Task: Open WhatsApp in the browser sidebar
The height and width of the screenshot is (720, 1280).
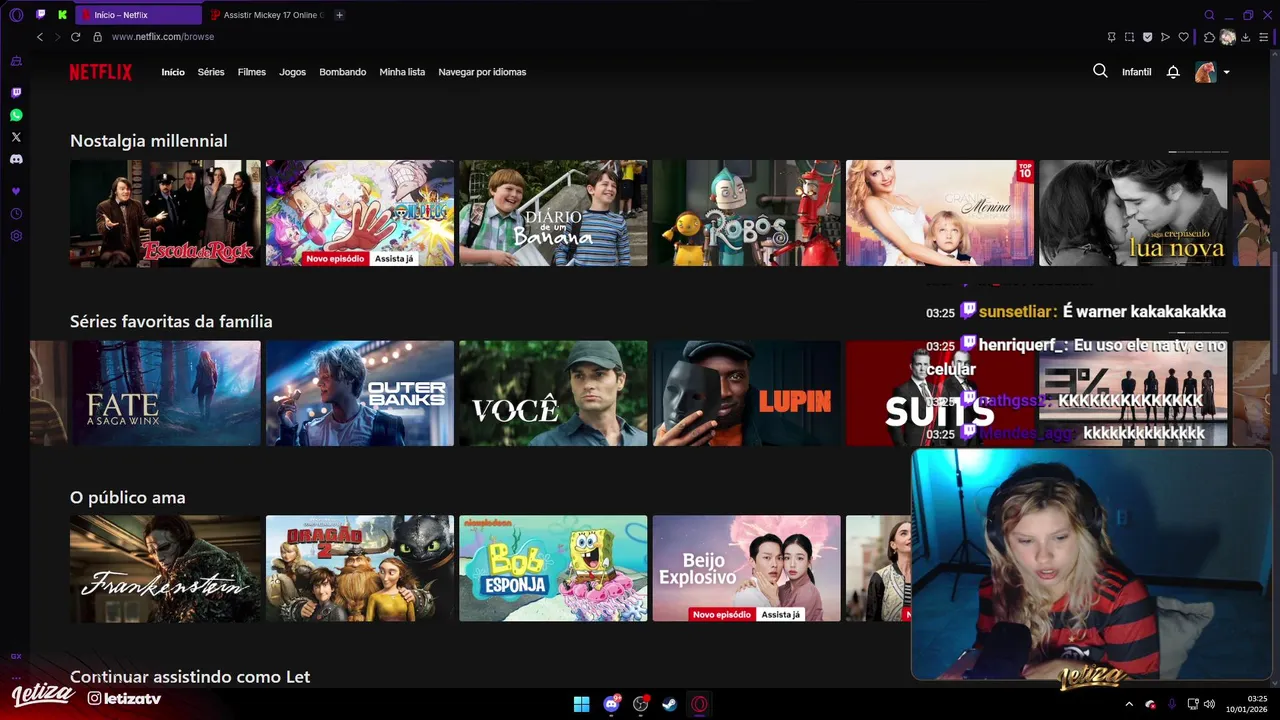Action: pos(16,115)
